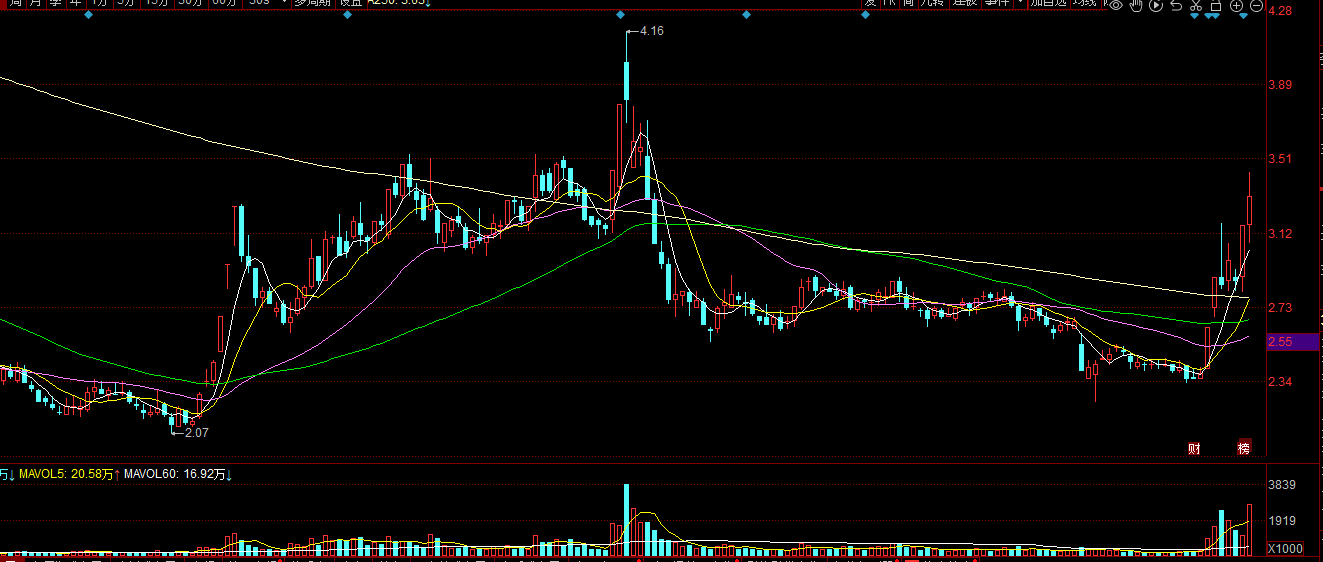Click the 3839 volume axis label
Viewport: 1323px width, 562px height.
[x=1282, y=485]
